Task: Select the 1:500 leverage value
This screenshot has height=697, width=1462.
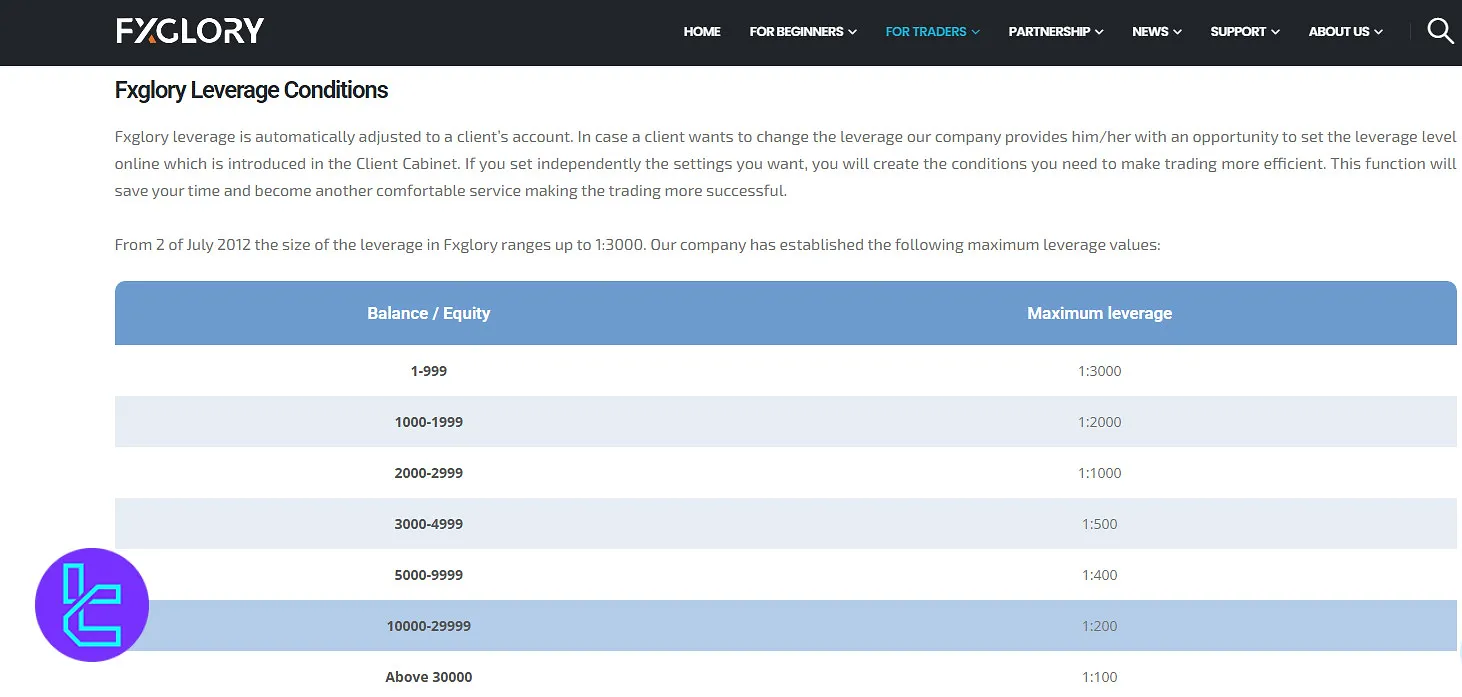Action: pos(1099,524)
